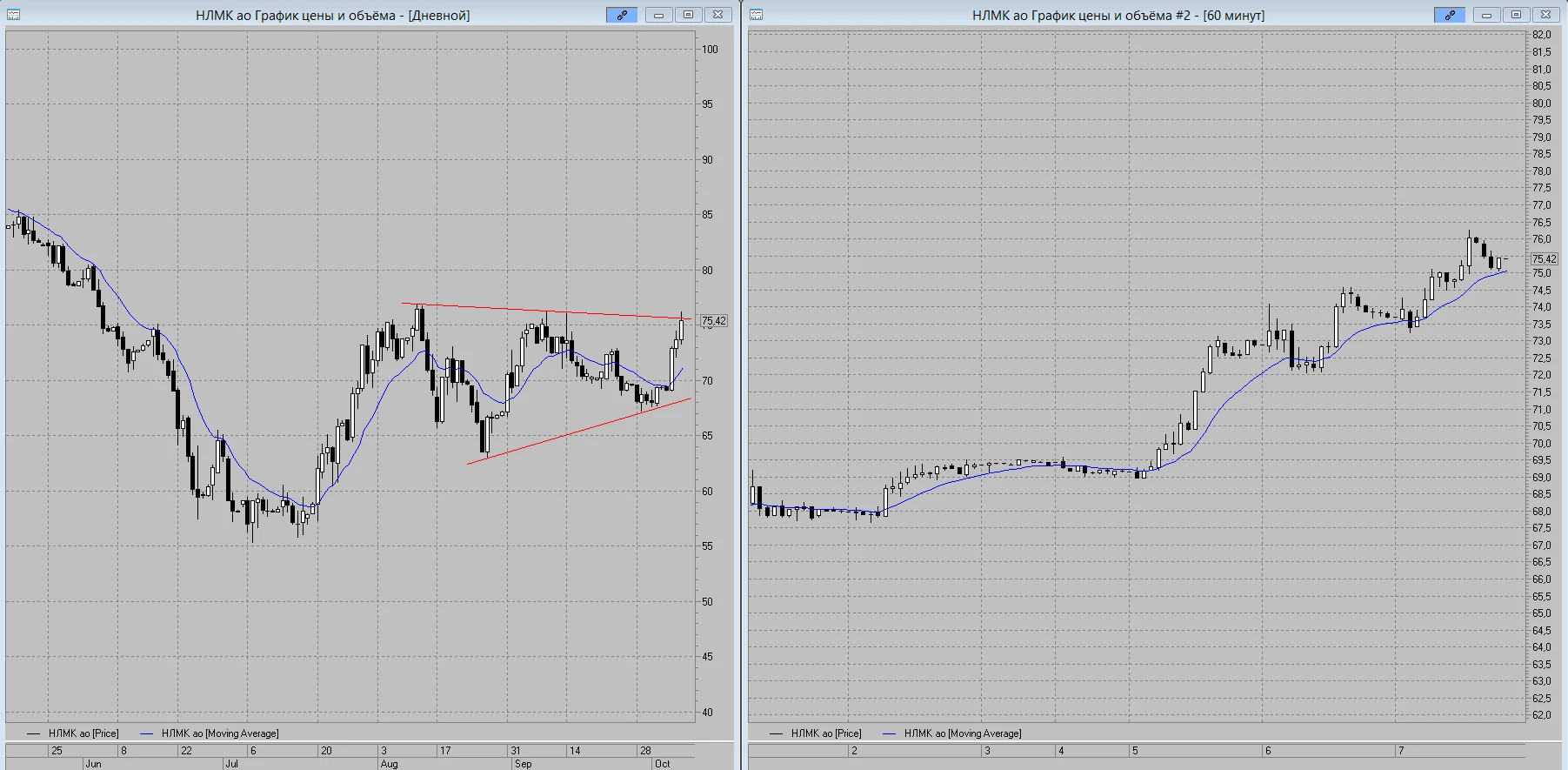1568x770 pixels.
Task: Select the 60 минут chart window title
Action: (x=1118, y=16)
